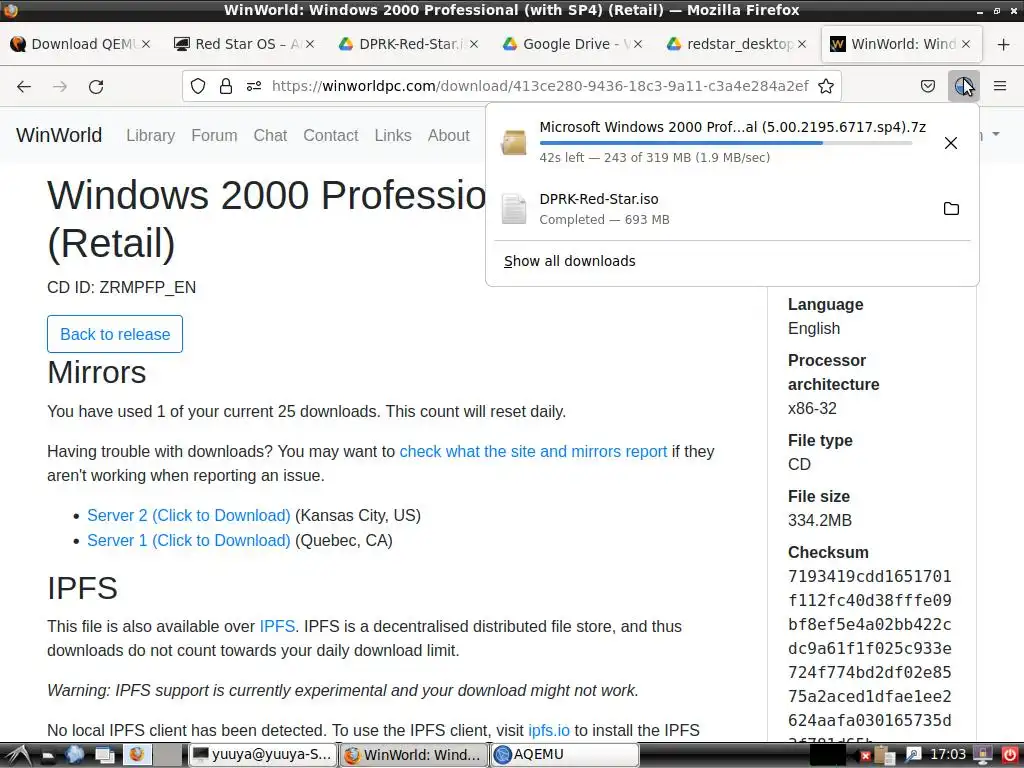Click the red X tray icon

(865, 756)
